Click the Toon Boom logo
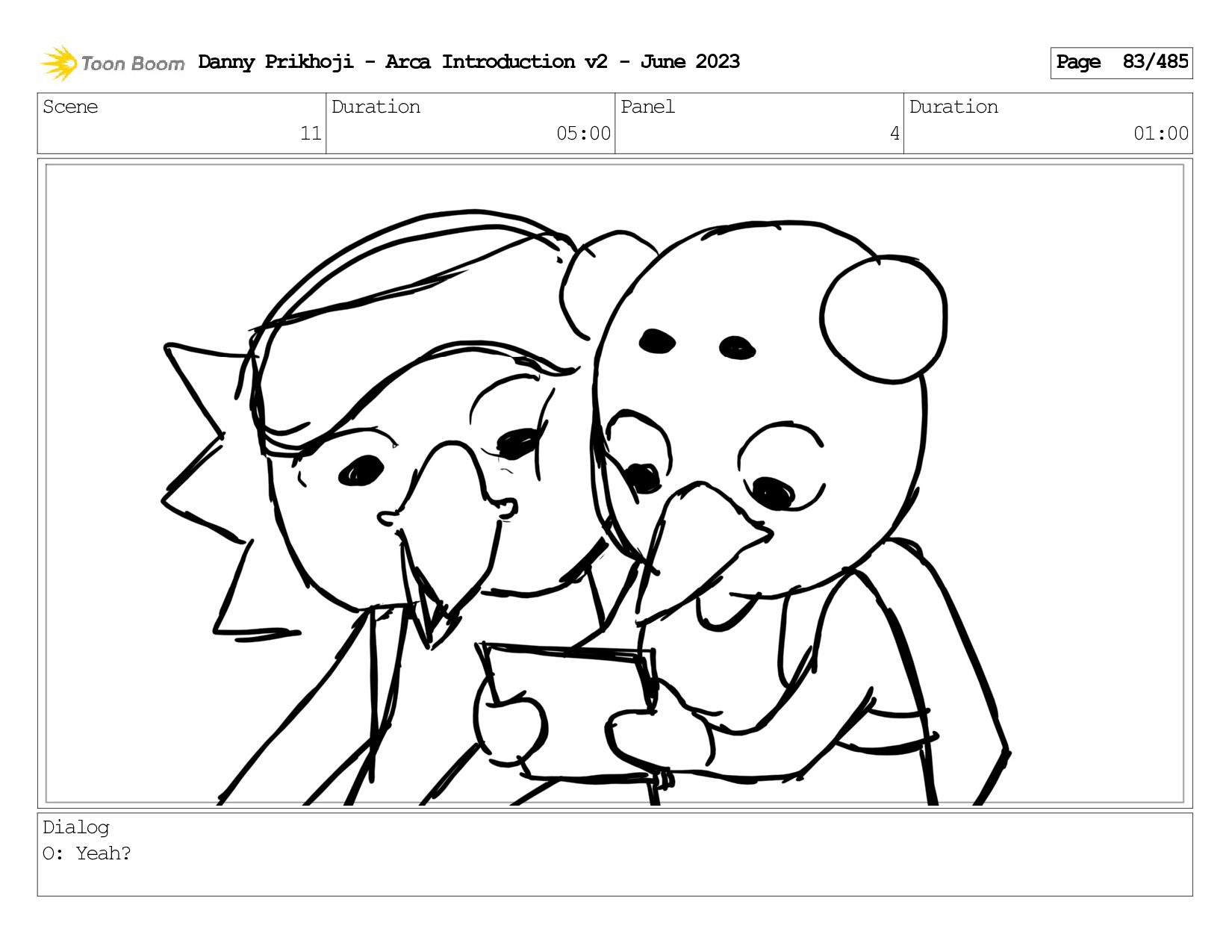Image resolution: width=1232 pixels, height=952 pixels. tap(112, 63)
